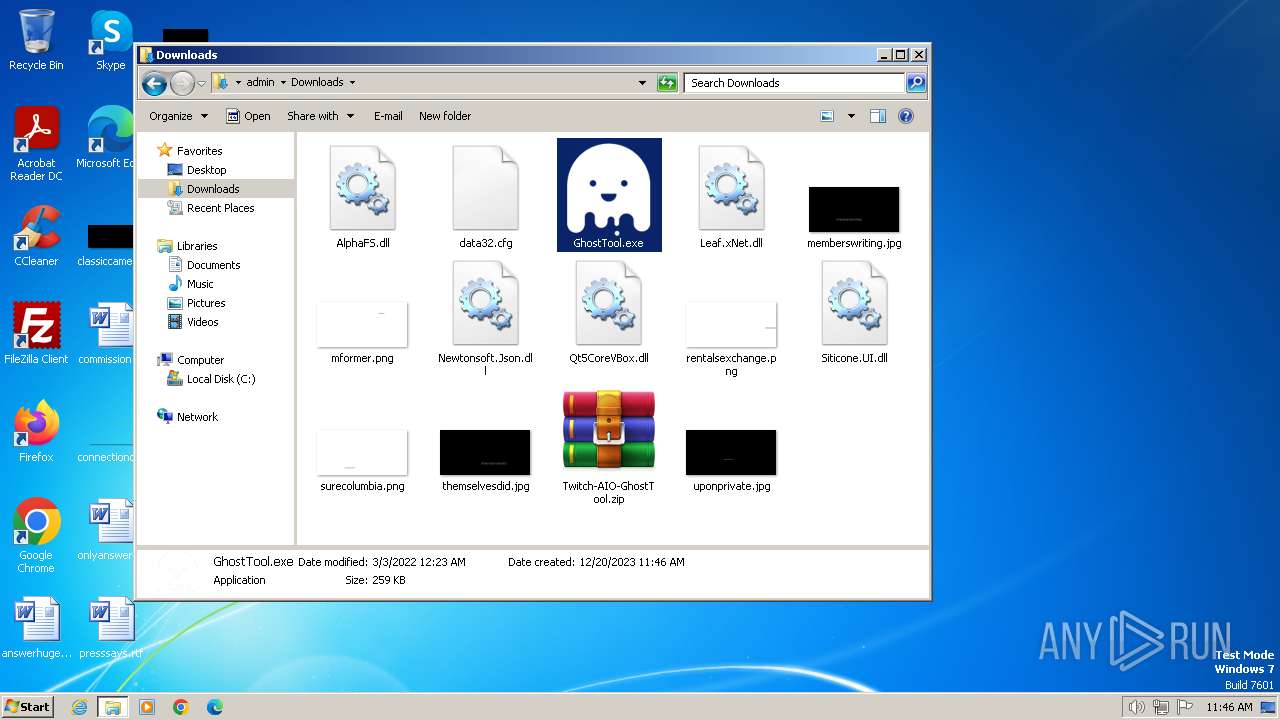Select the Twitch-AIO-GhostTool.zip archive icon
This screenshot has width=1280, height=720.
click(609, 430)
